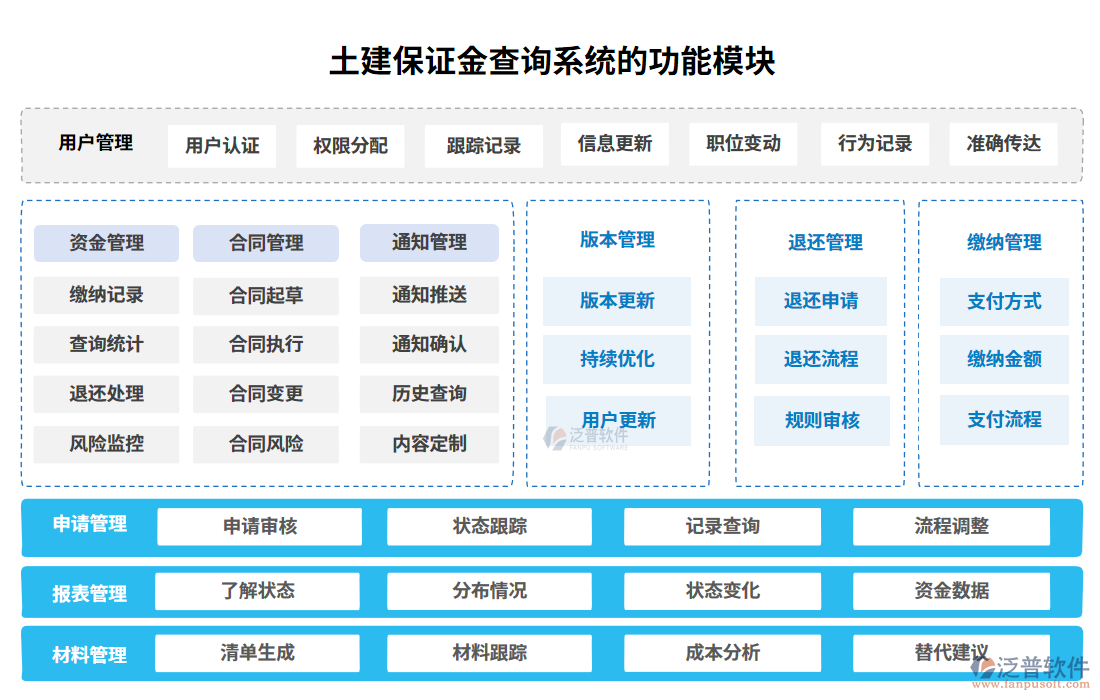Select the 用户认证 module
This screenshot has width=1100, height=700.
[220, 144]
